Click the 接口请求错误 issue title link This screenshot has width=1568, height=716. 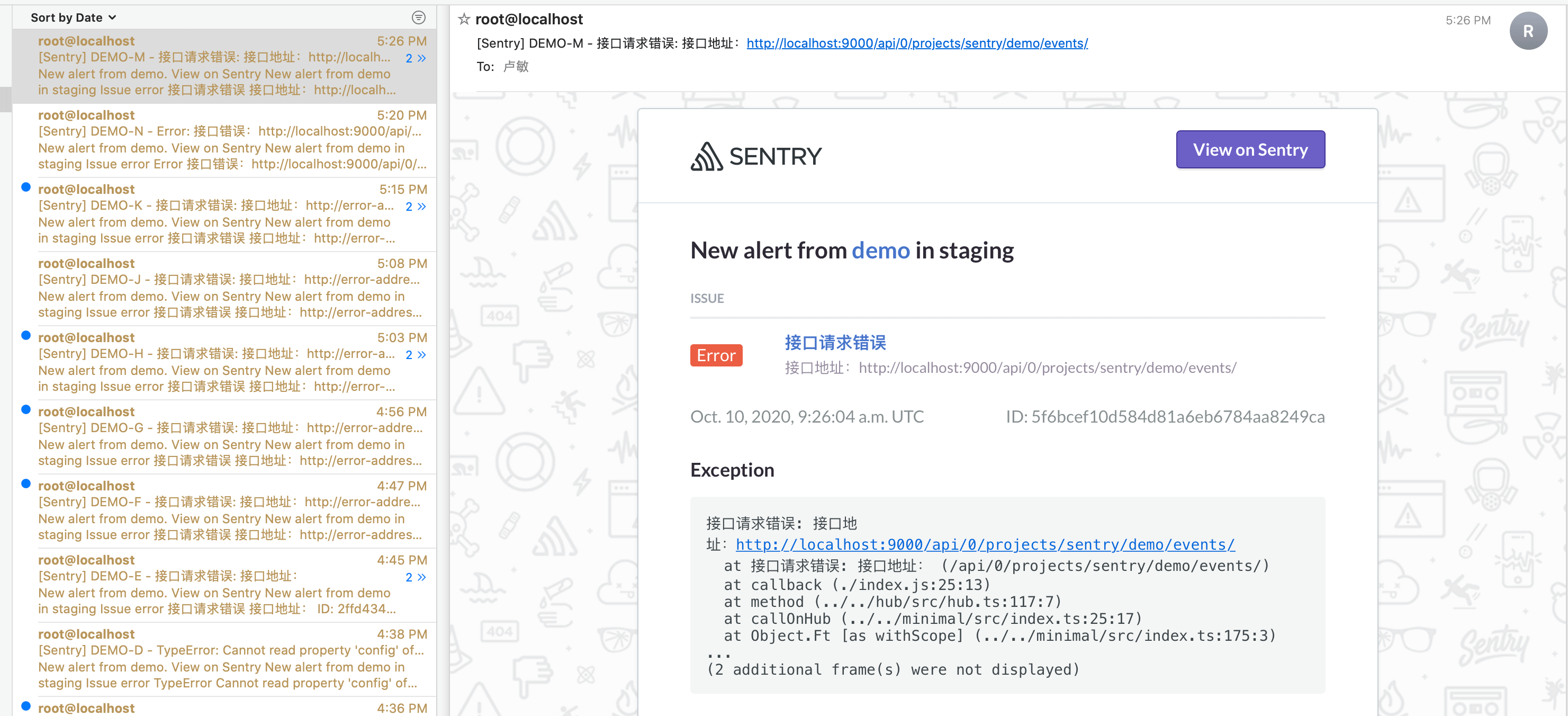[834, 343]
